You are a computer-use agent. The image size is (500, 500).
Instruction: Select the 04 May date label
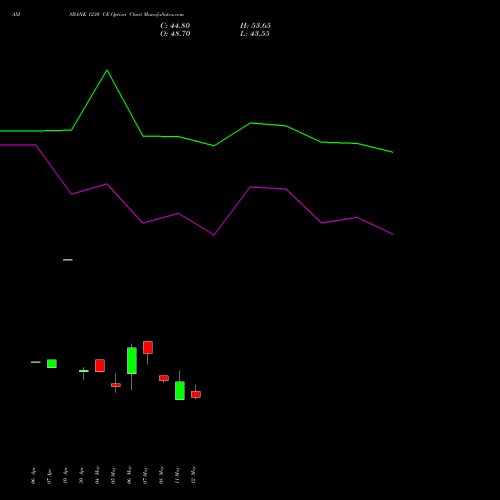(x=97, y=475)
